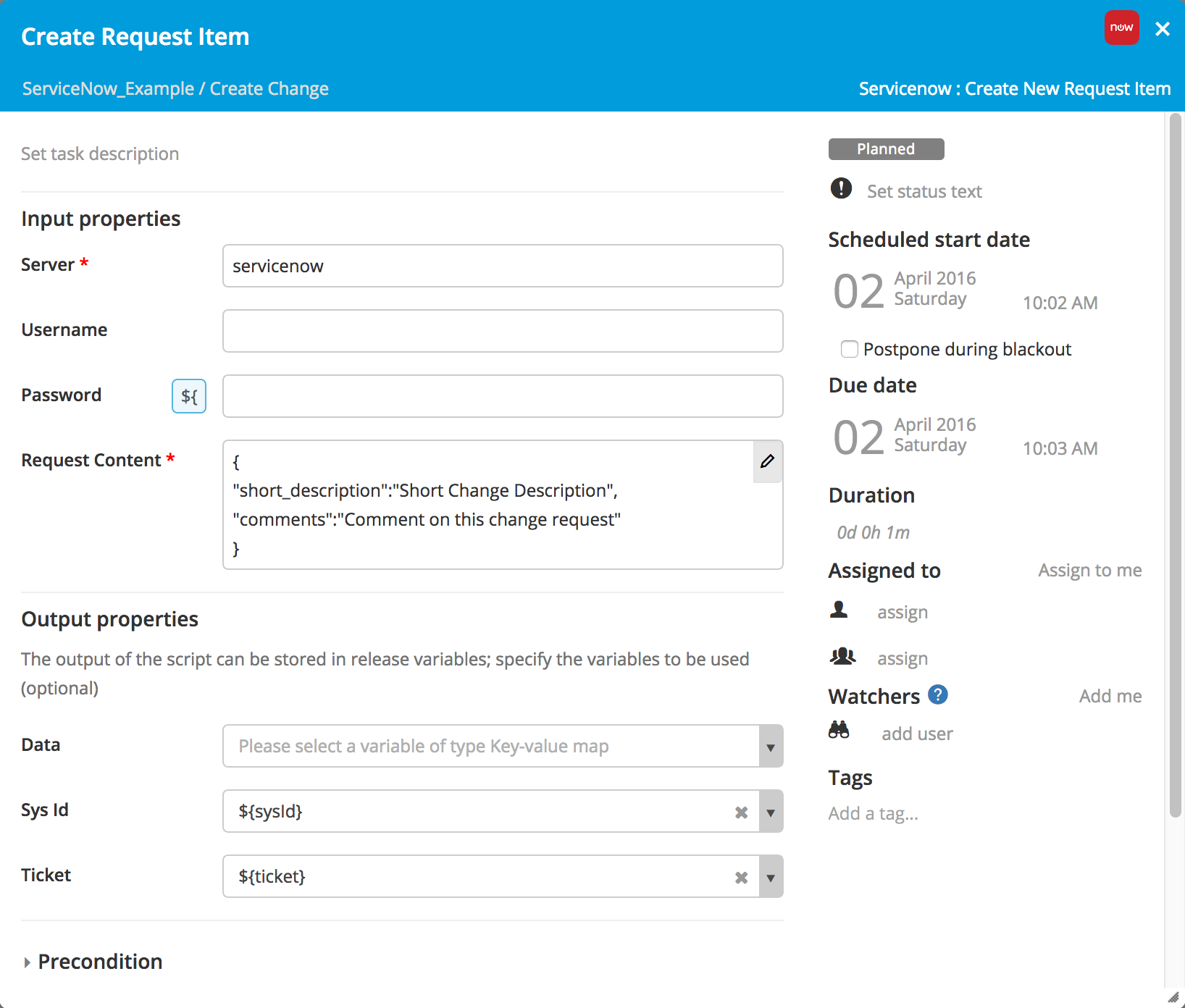Focus the Password input field

(503, 396)
